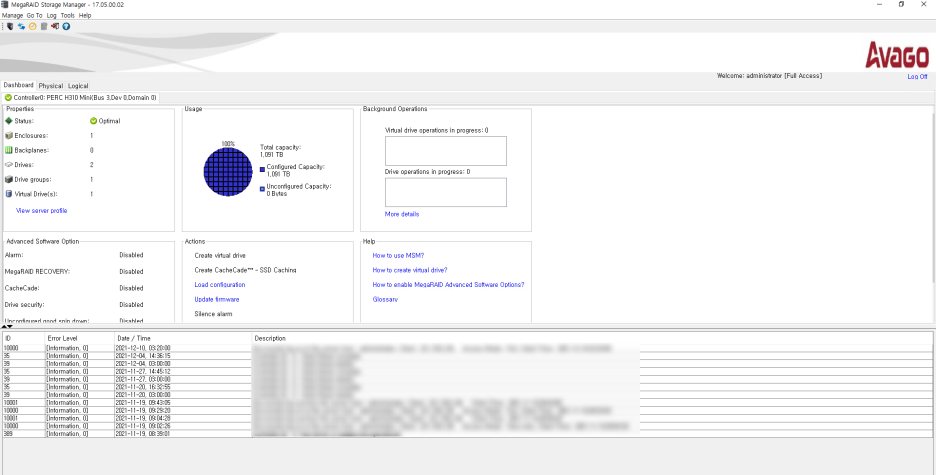The image size is (936, 475).
Task: Click More details under Background Operations
Action: pyautogui.click(x=402, y=214)
